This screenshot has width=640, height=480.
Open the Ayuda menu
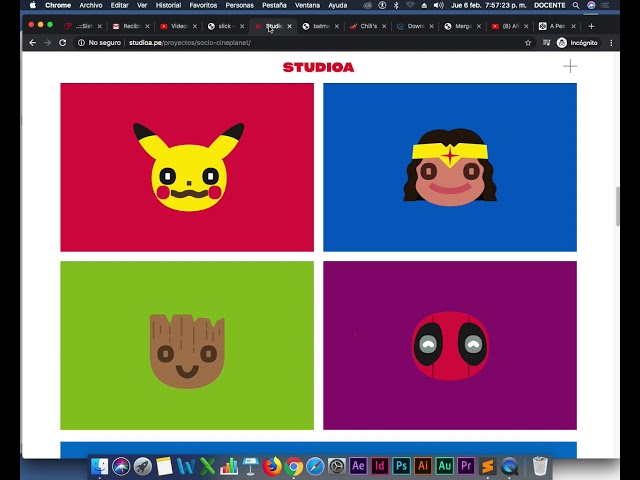[338, 5]
